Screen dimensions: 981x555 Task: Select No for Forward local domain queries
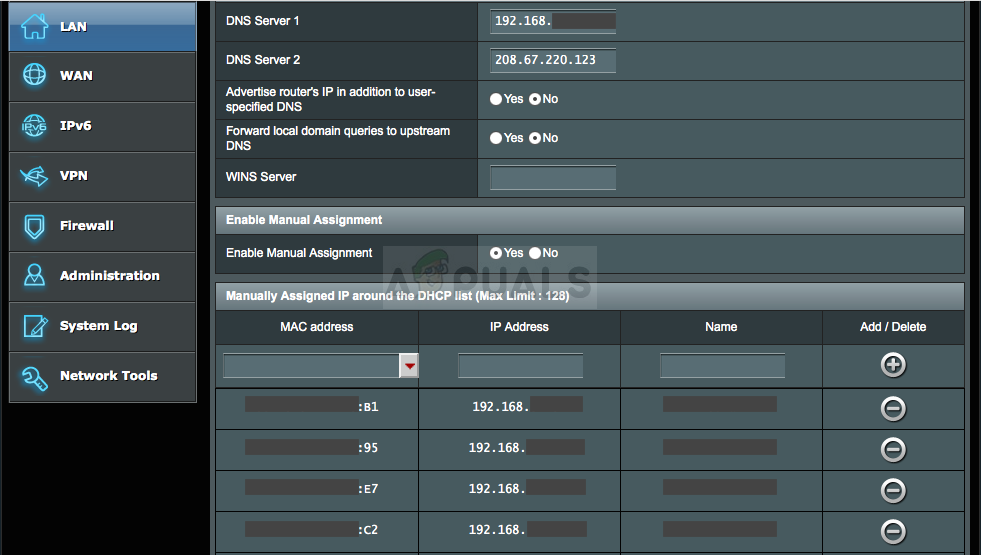pos(535,138)
